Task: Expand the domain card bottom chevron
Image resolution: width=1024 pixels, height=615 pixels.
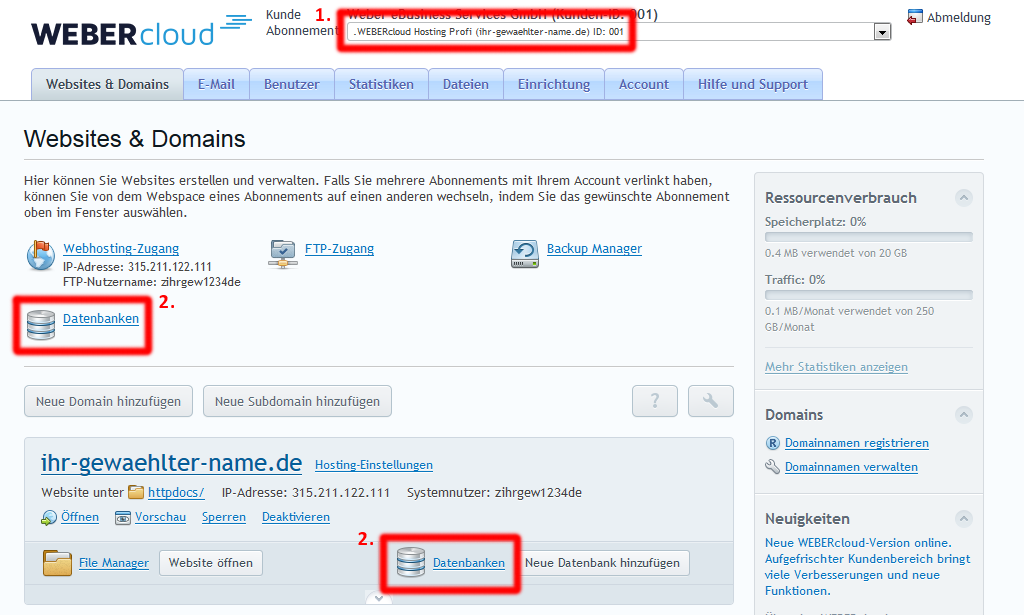Action: click(379, 598)
